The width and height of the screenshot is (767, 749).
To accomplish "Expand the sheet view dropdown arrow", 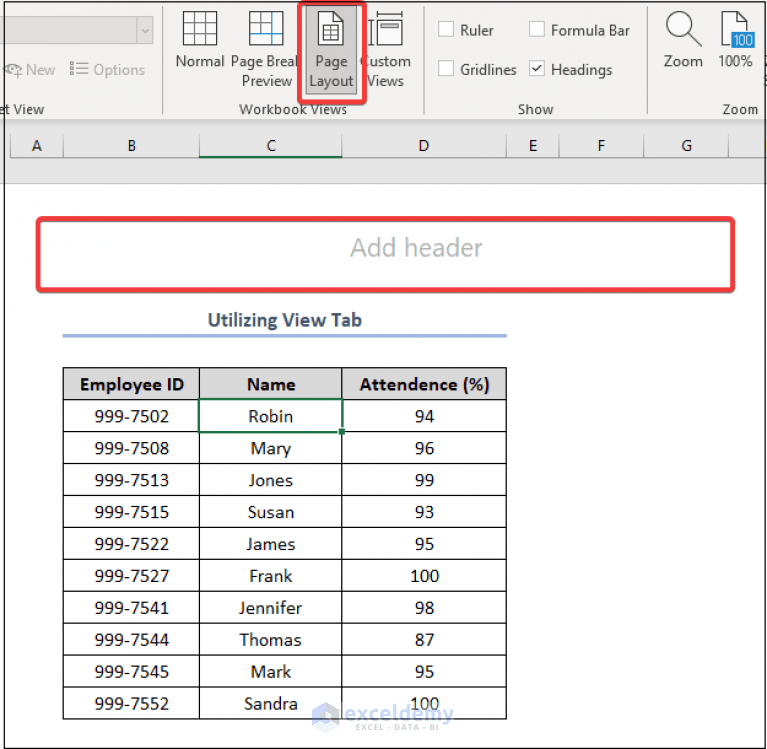I will [x=145, y=30].
